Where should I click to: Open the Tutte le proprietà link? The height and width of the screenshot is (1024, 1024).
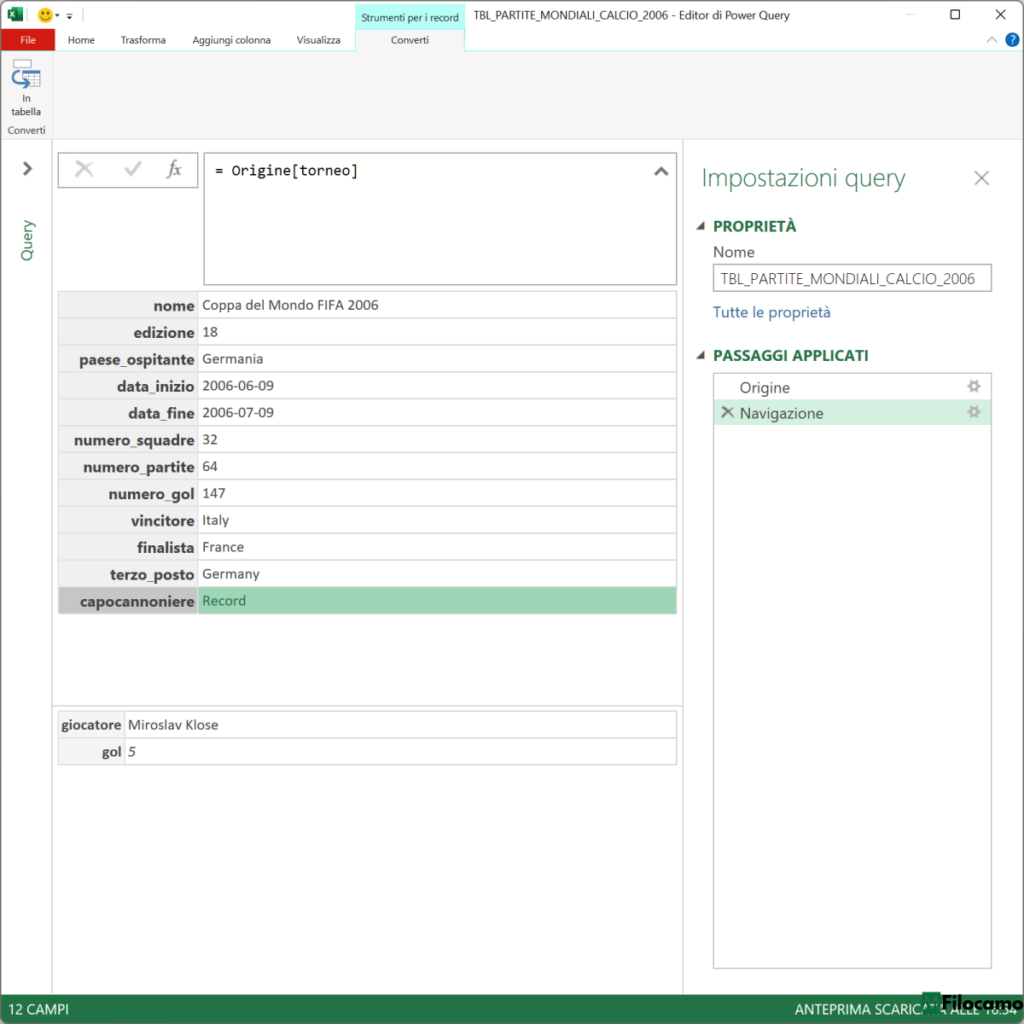tap(771, 312)
